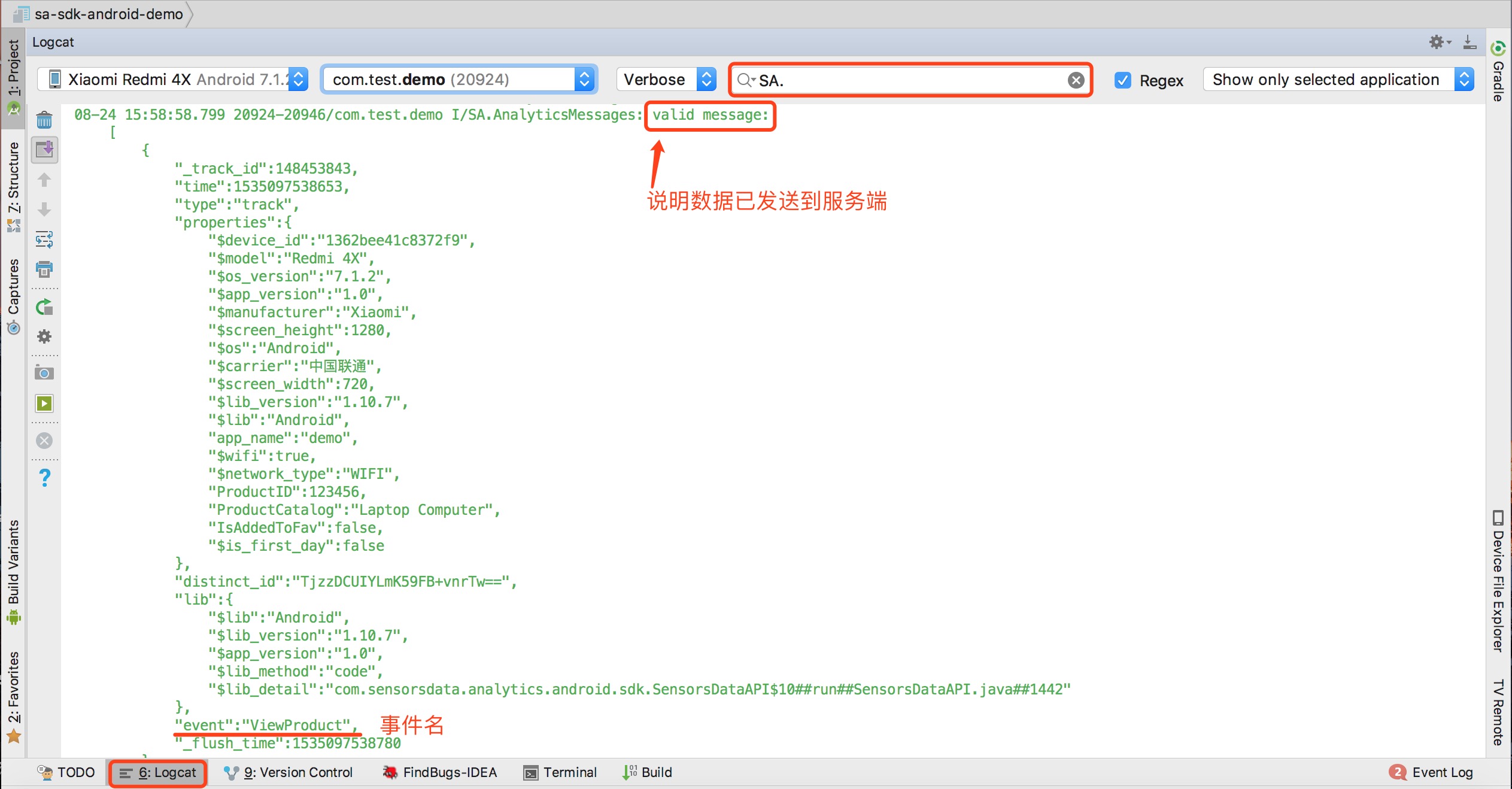The height and width of the screenshot is (789, 1512).
Task: Toggle the Regex checkbox
Action: point(1123,80)
